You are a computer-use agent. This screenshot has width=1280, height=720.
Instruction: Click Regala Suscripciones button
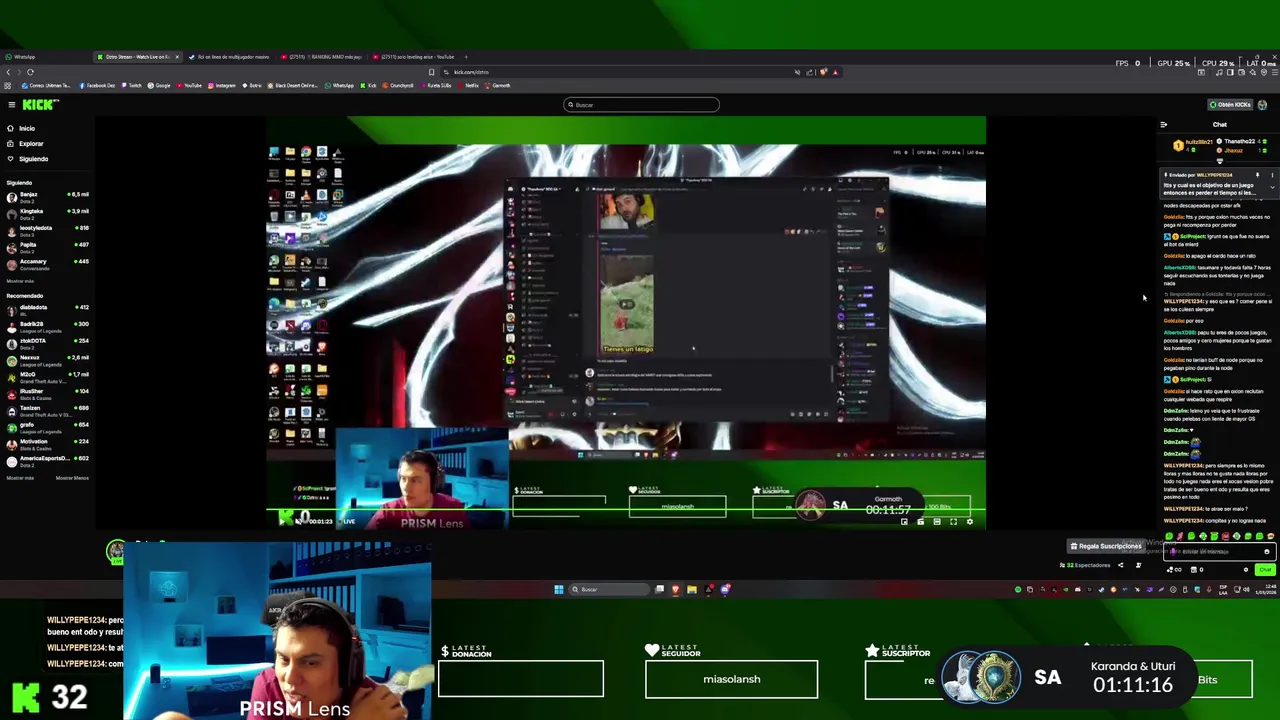(1106, 546)
